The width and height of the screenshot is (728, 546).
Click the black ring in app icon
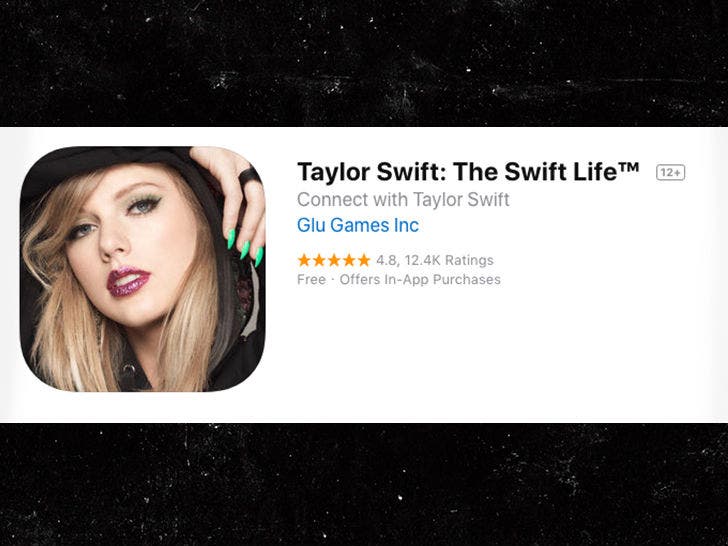click(x=249, y=176)
